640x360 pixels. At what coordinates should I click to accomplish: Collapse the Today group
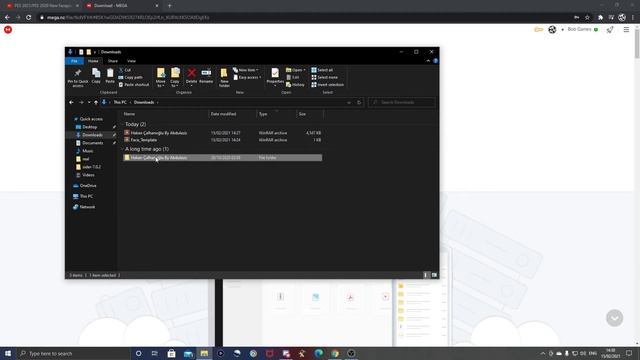pos(123,124)
